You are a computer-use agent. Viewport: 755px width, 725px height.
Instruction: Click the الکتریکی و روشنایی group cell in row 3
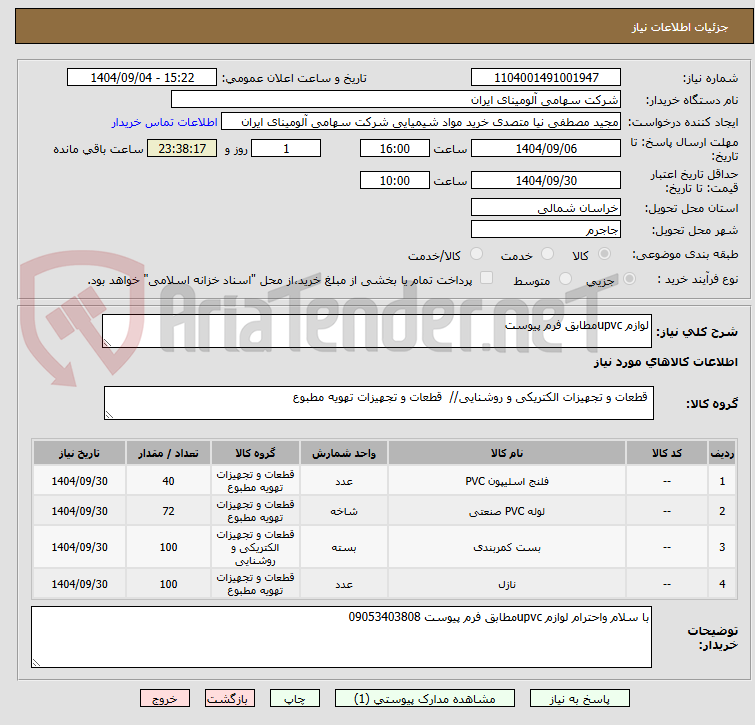[x=255, y=547]
